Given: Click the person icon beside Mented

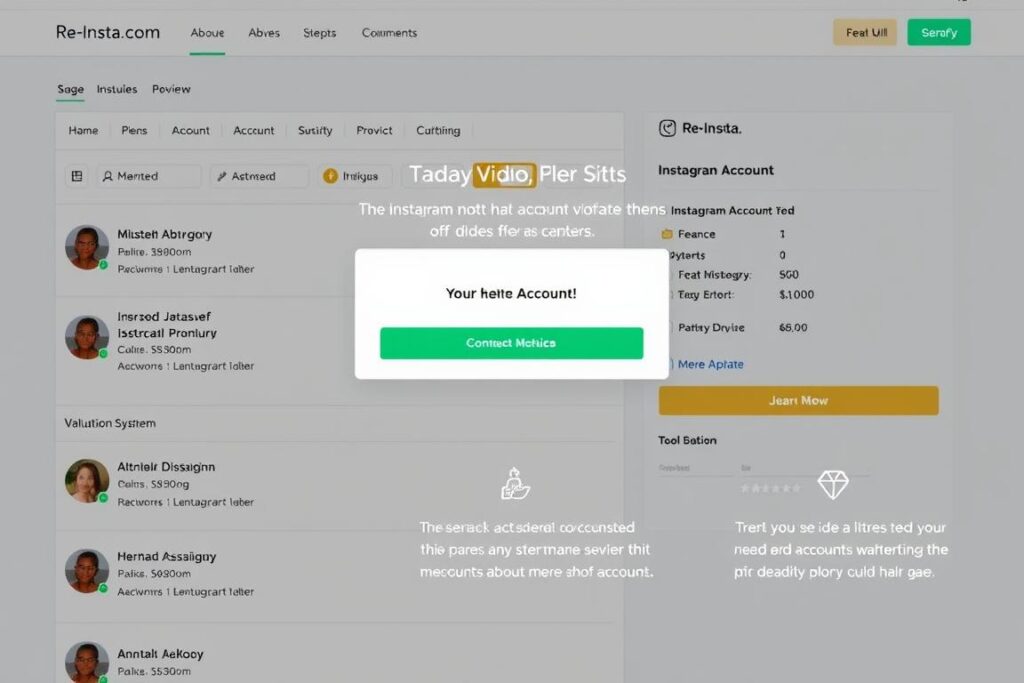Looking at the screenshot, I should tap(108, 176).
